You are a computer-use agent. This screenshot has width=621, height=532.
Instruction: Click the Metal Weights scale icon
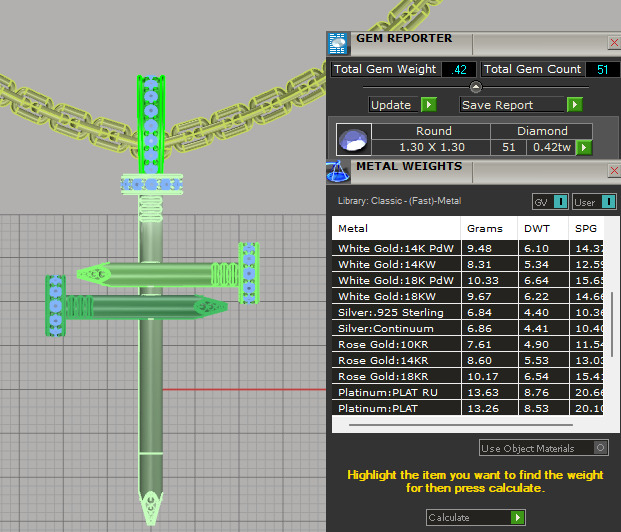[x=338, y=172]
